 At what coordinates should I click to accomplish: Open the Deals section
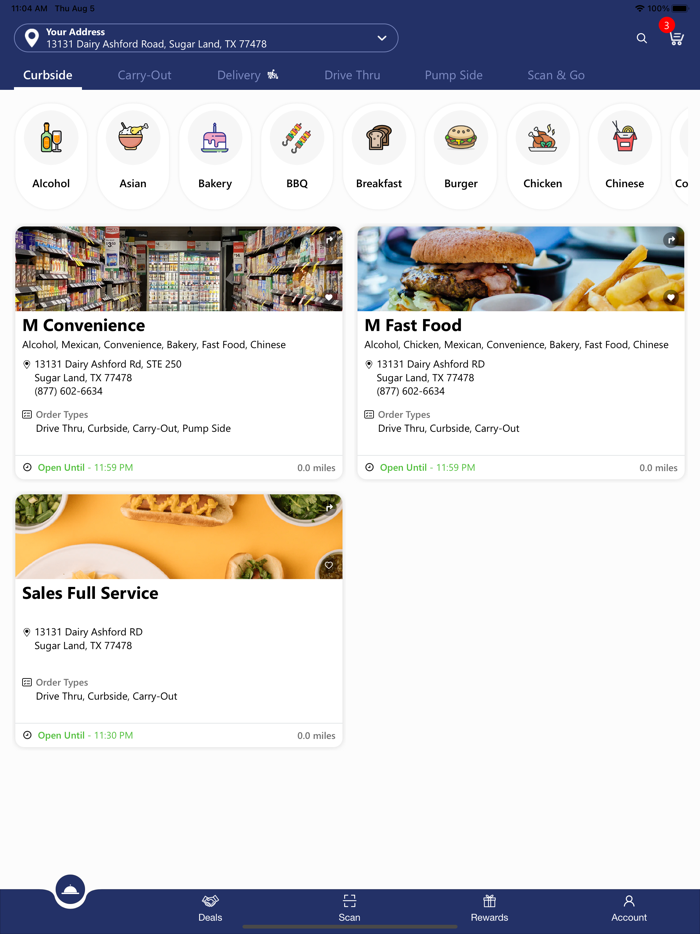pyautogui.click(x=210, y=908)
